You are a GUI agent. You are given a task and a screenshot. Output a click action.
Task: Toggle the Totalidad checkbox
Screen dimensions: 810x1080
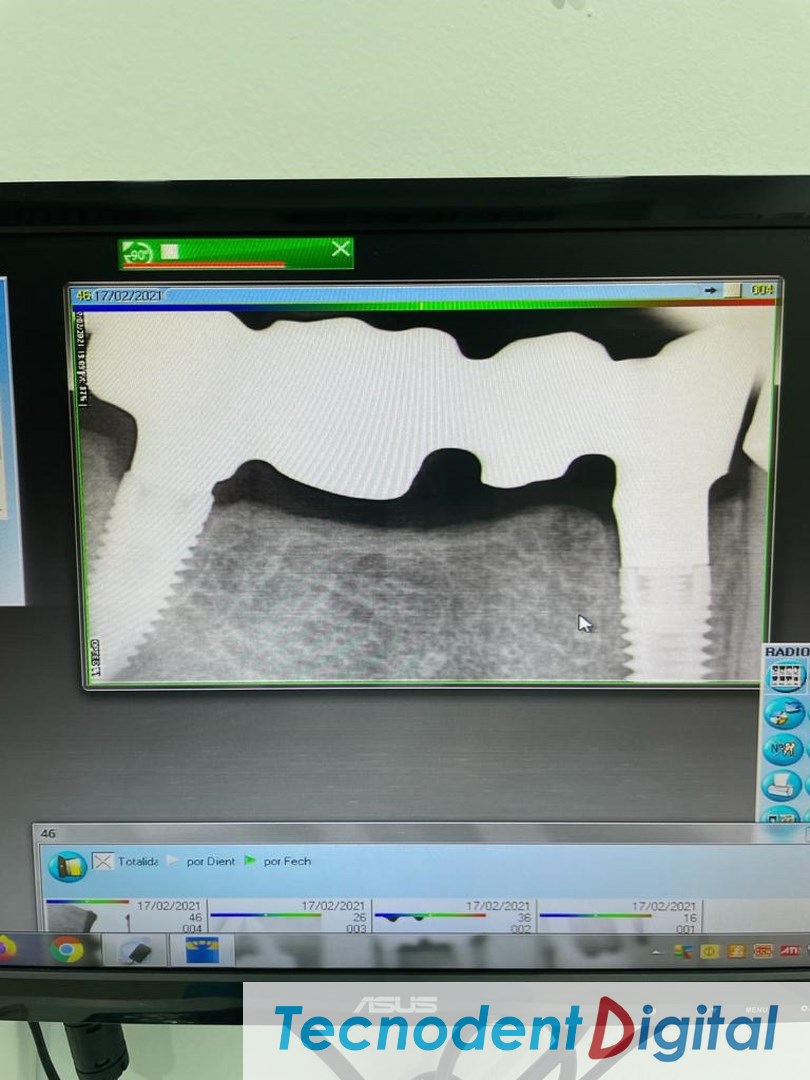pyautogui.click(x=103, y=861)
